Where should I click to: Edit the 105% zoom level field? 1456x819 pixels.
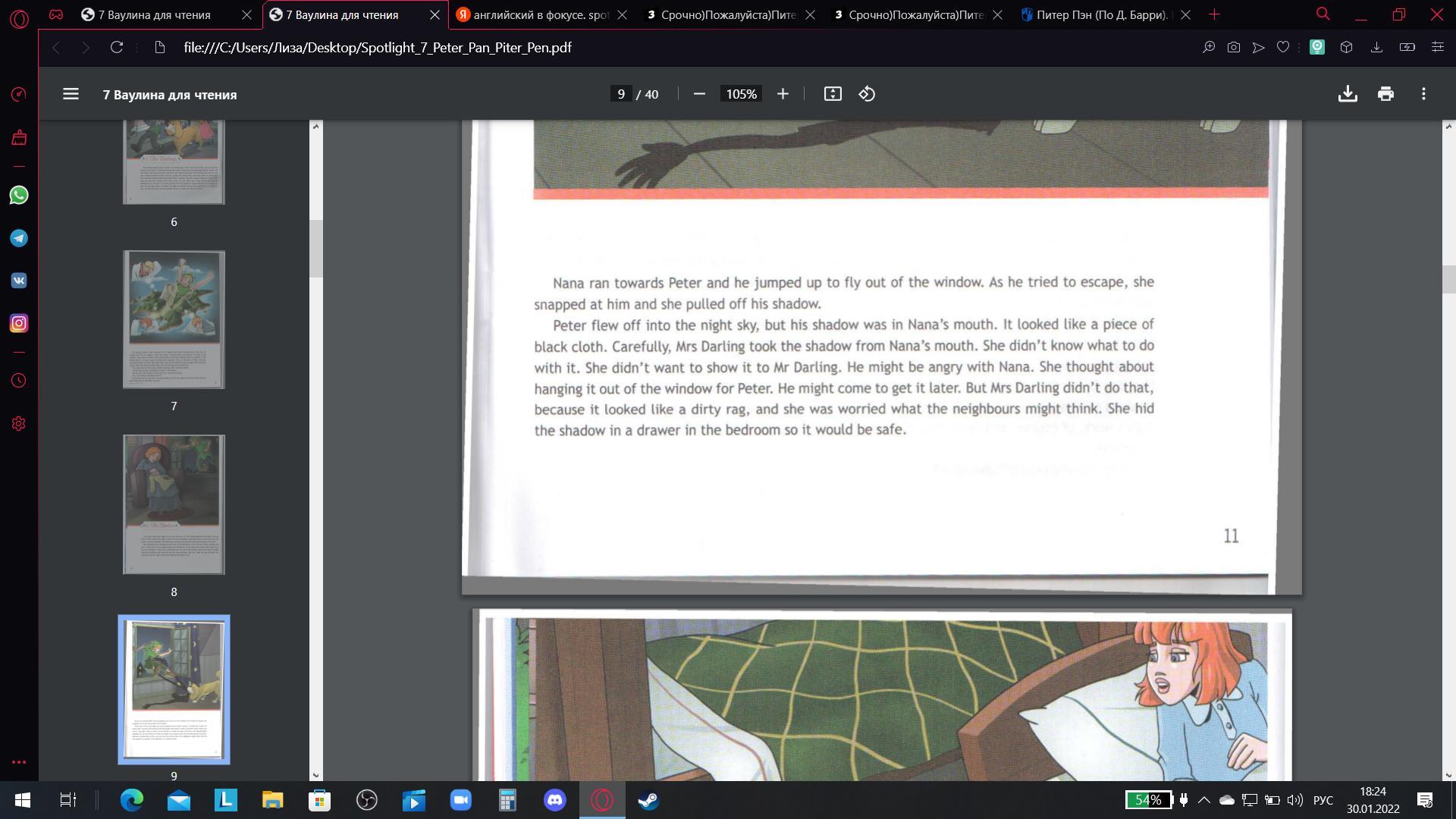click(x=741, y=94)
